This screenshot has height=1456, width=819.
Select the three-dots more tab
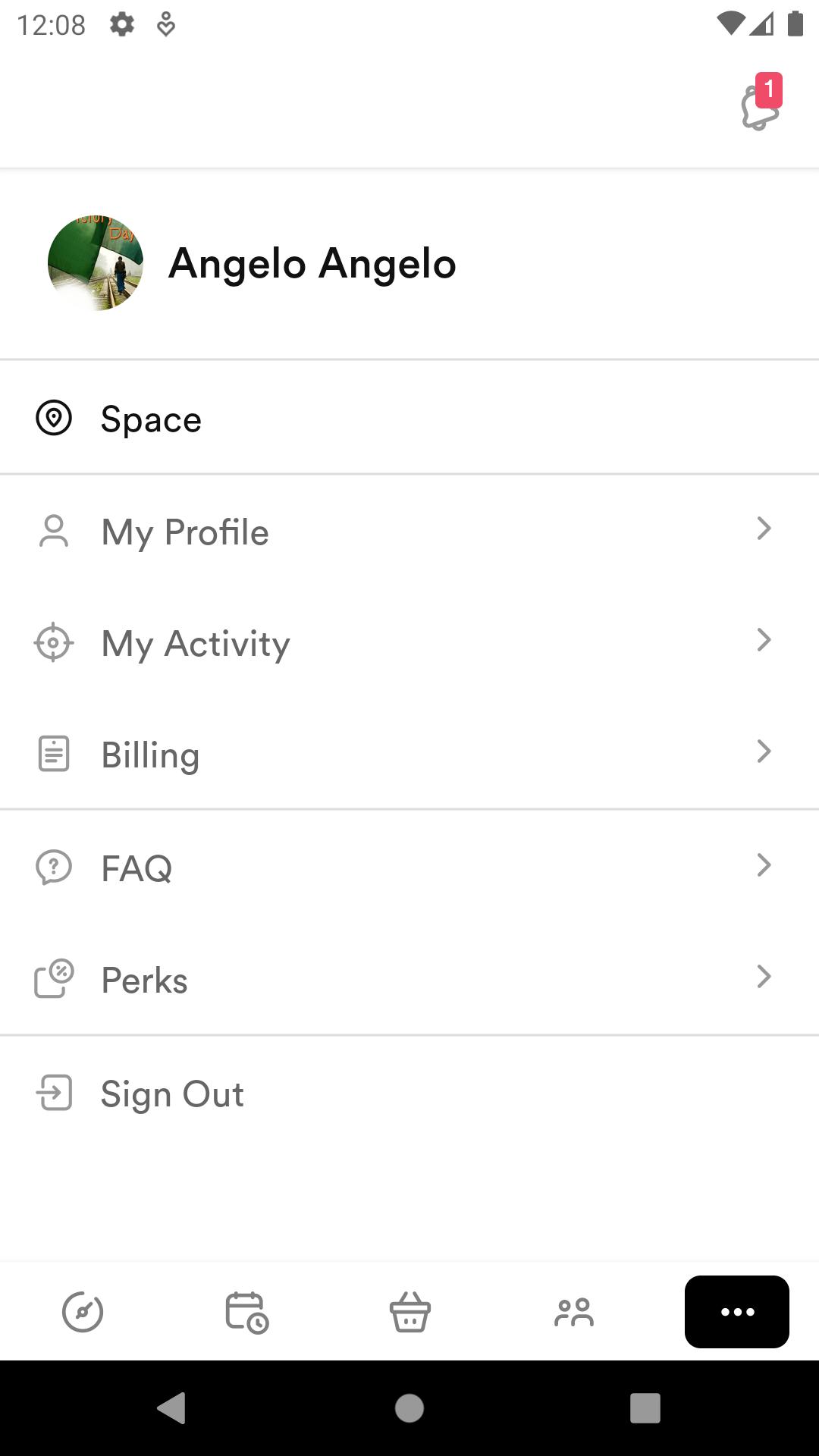[737, 1312]
